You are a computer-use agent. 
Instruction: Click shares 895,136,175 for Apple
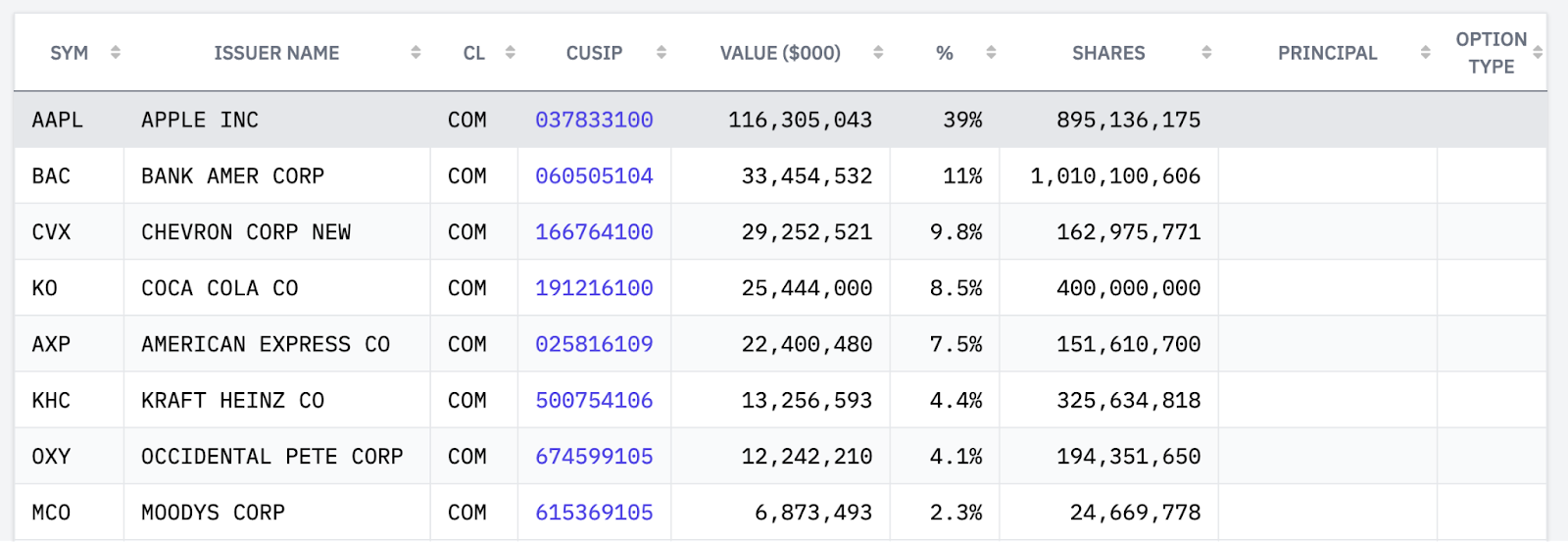pyautogui.click(x=1128, y=120)
